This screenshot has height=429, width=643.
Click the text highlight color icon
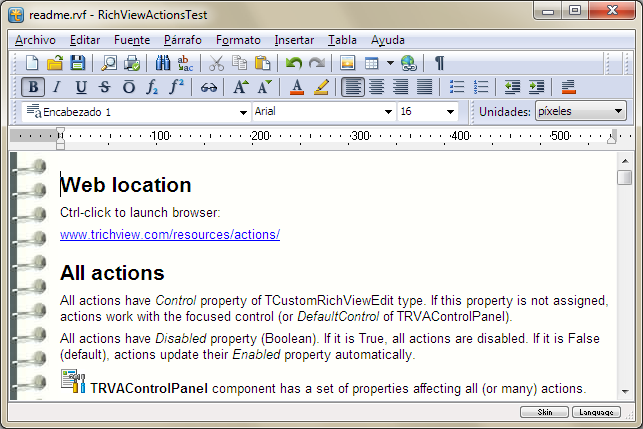click(321, 87)
